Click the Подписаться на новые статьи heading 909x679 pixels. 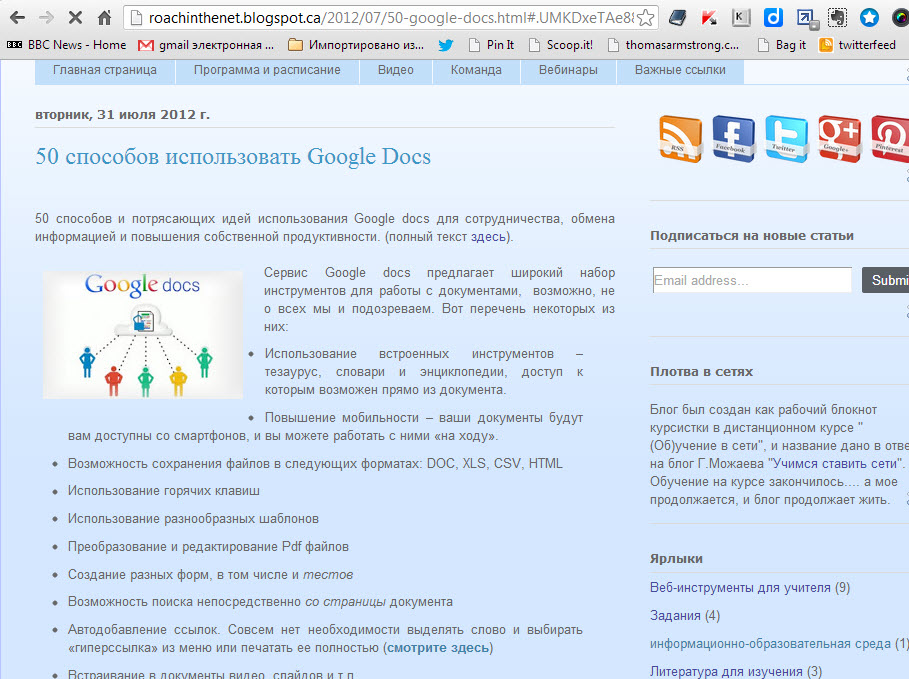click(x=752, y=235)
